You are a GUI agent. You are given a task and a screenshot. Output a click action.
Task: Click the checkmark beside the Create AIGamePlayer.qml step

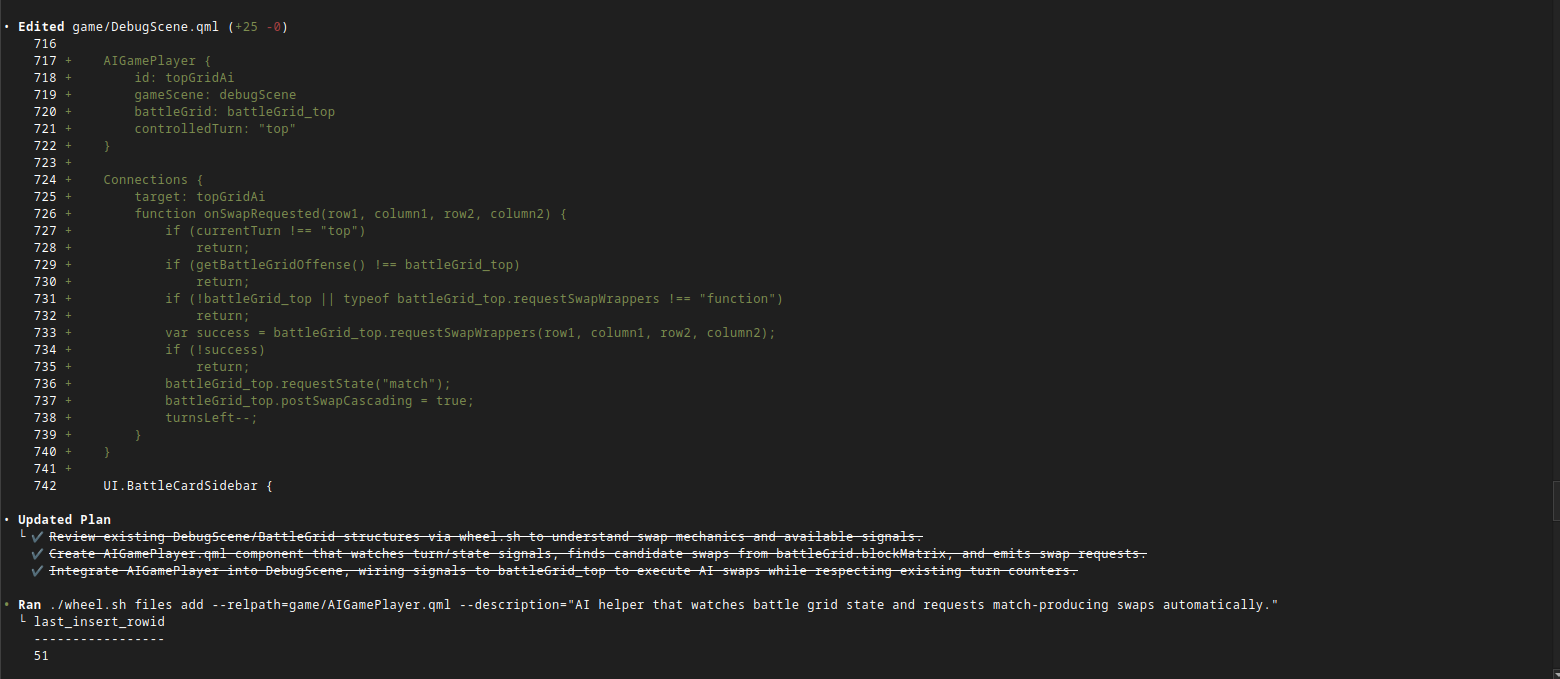tap(38, 554)
